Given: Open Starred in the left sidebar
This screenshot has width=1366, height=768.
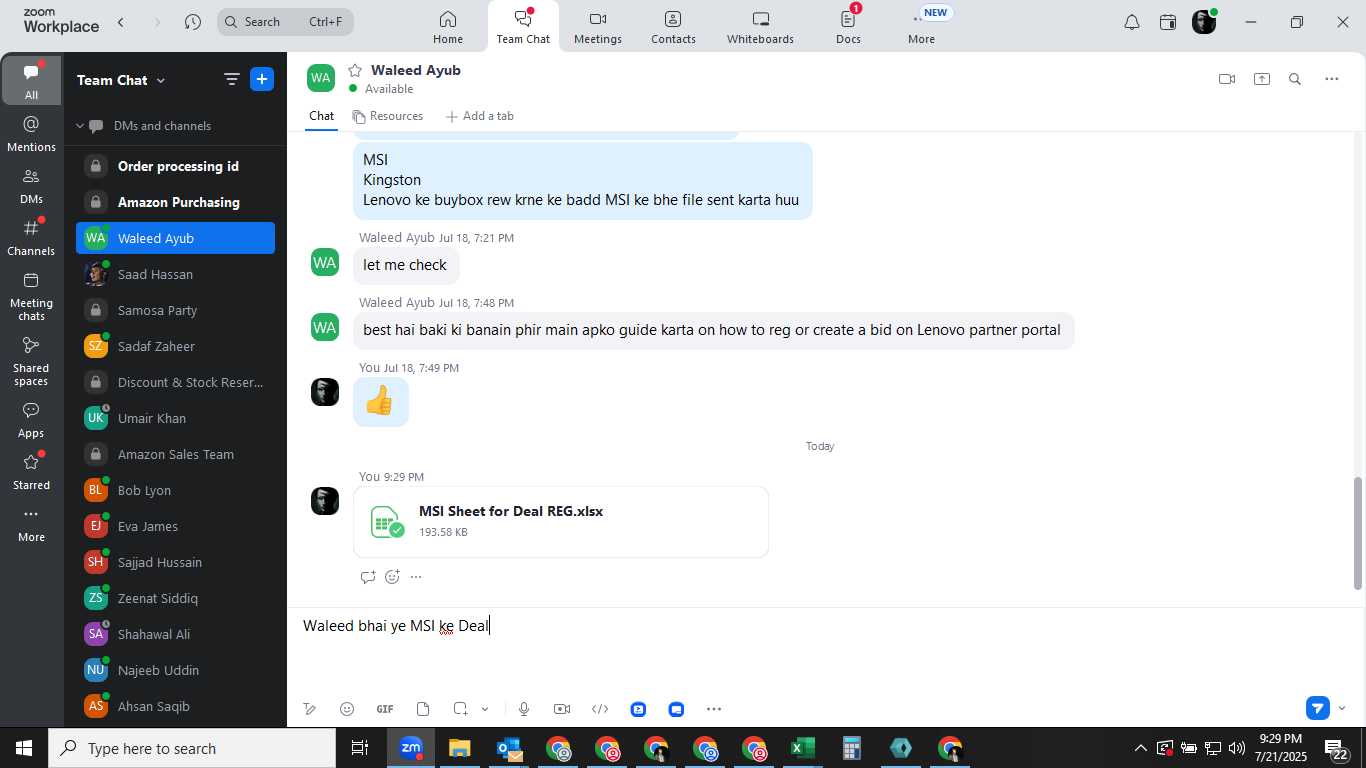Looking at the screenshot, I should pos(31,472).
